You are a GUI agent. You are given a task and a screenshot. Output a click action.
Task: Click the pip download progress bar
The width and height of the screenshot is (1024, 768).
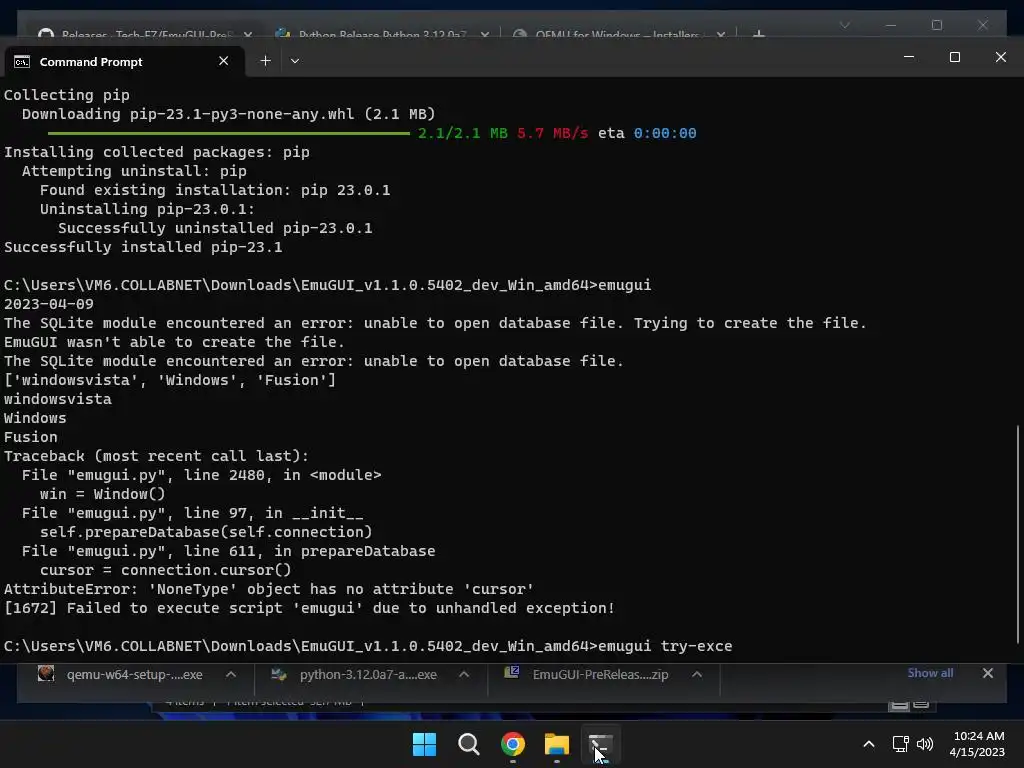coord(229,133)
